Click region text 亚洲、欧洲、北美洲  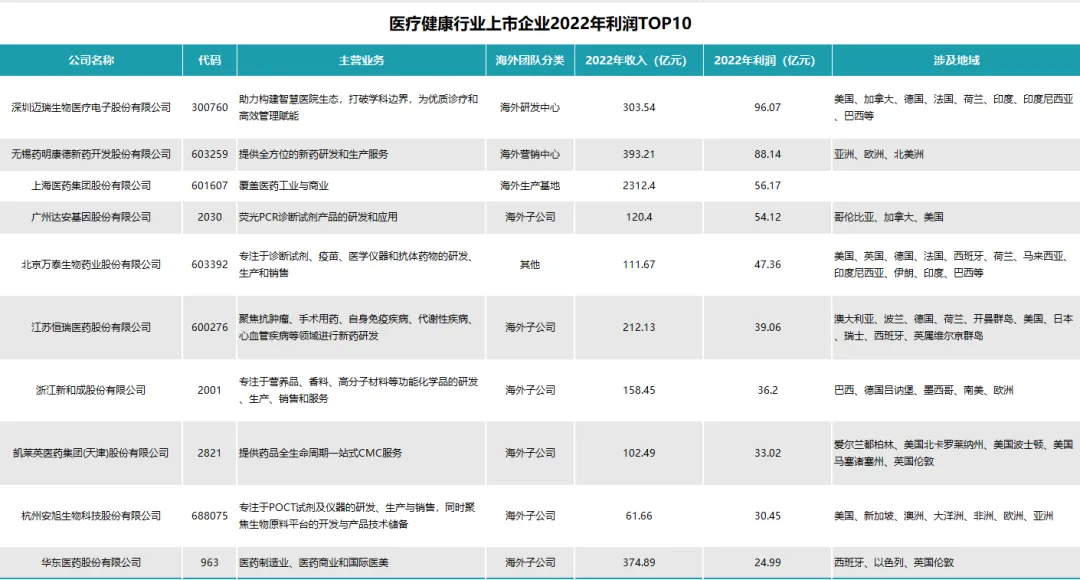879,154
